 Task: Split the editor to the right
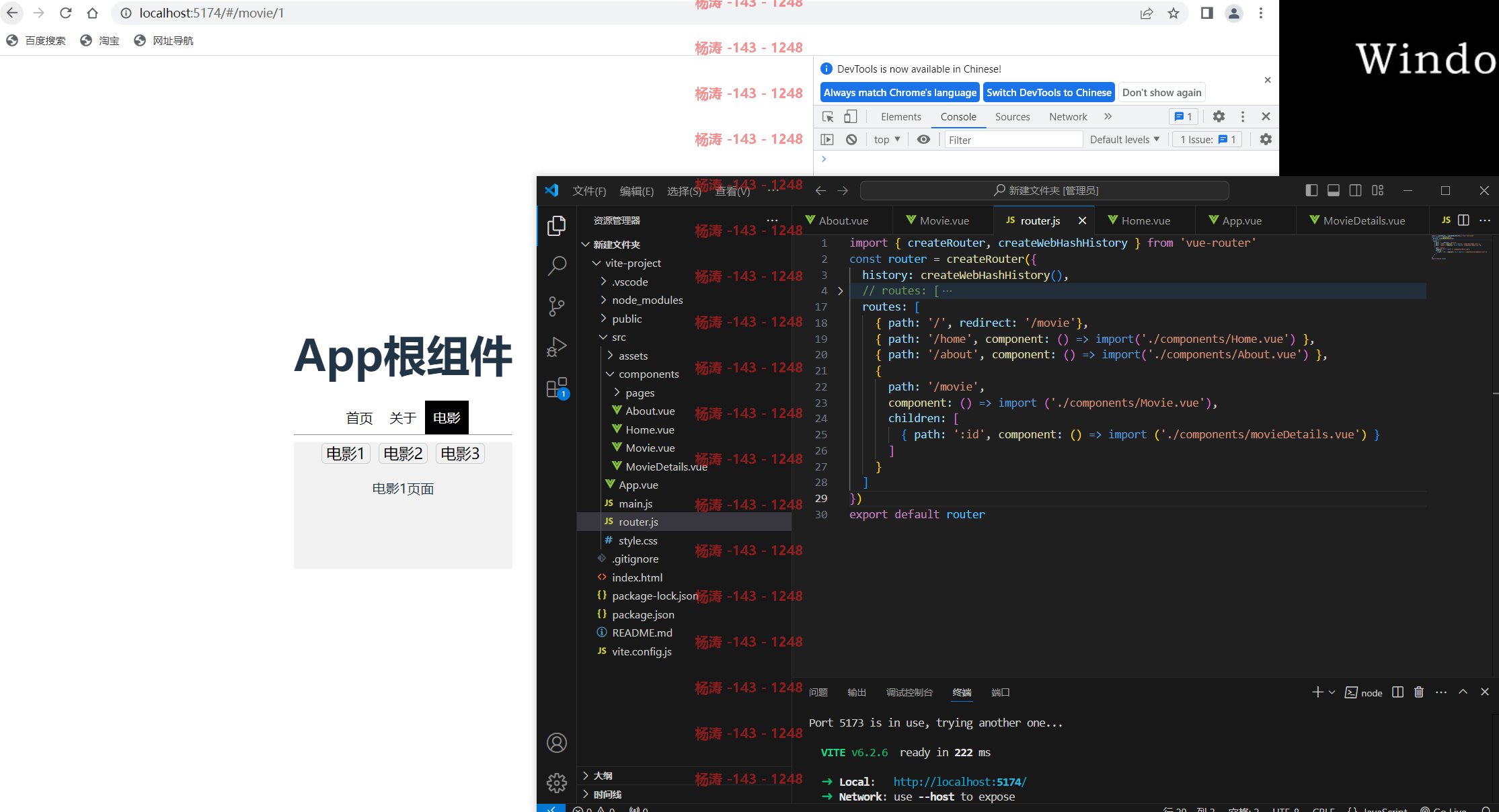[x=1463, y=220]
